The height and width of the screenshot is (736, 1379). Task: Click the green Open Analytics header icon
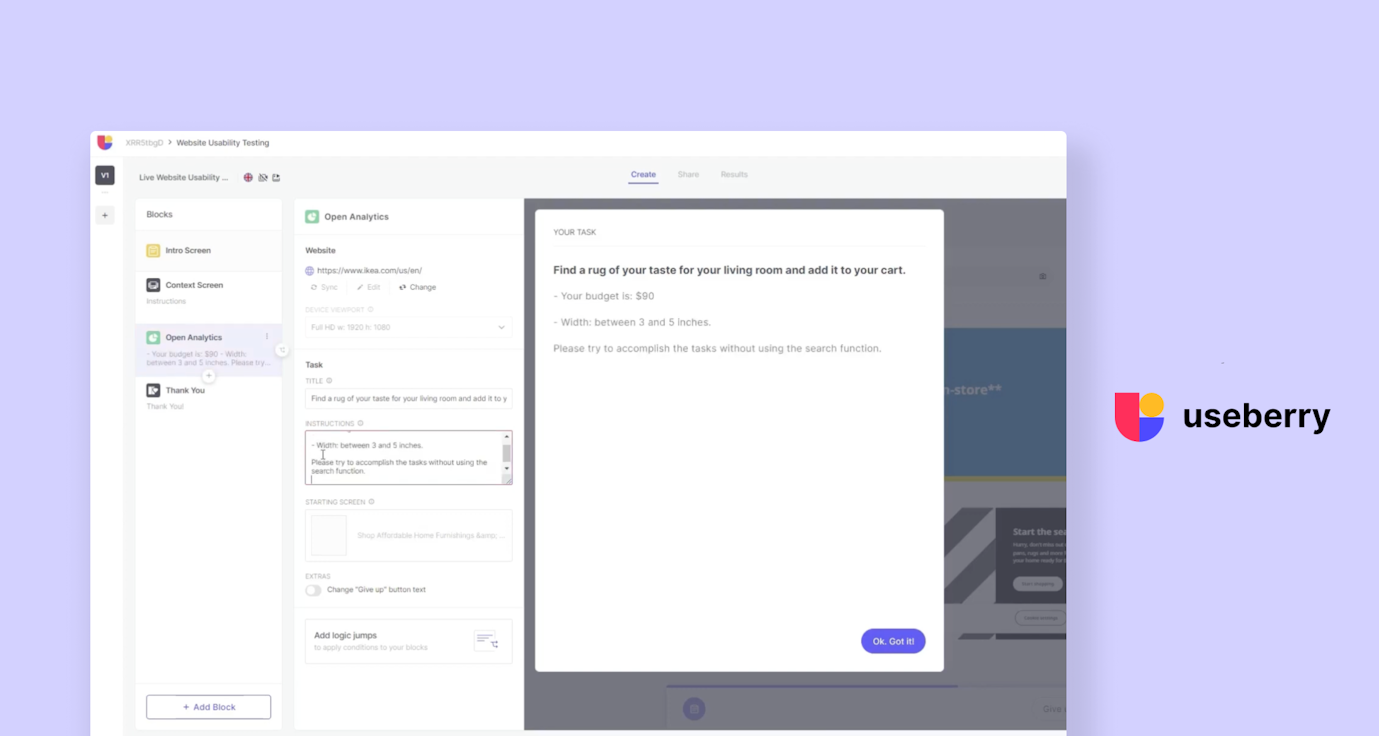click(x=311, y=216)
